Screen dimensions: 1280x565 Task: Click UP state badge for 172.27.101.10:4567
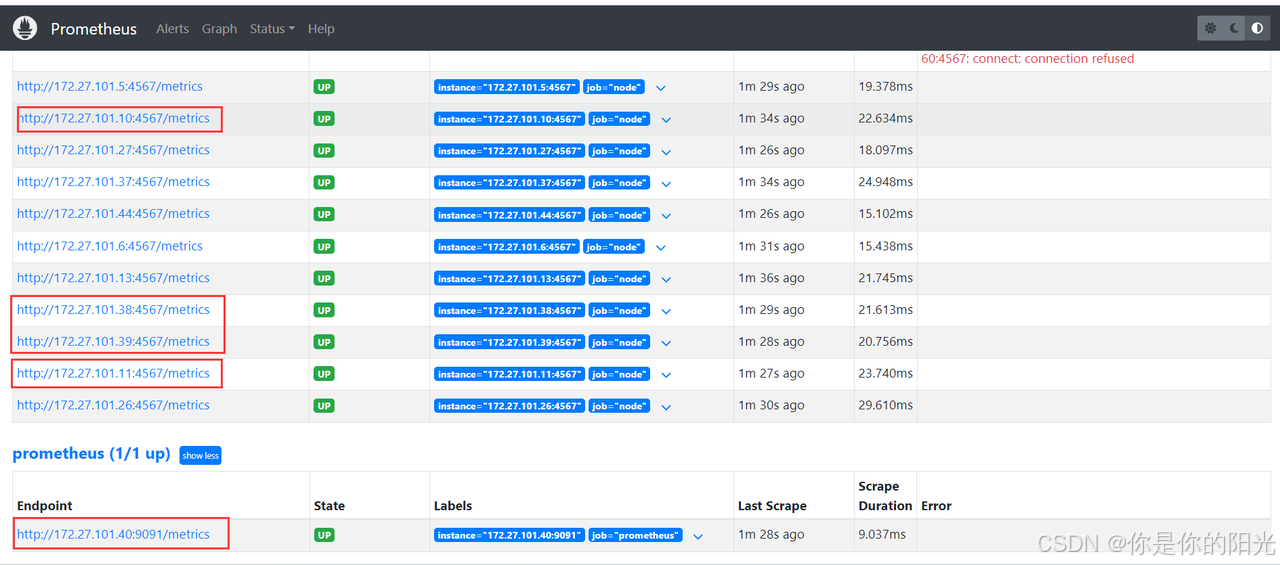324,119
